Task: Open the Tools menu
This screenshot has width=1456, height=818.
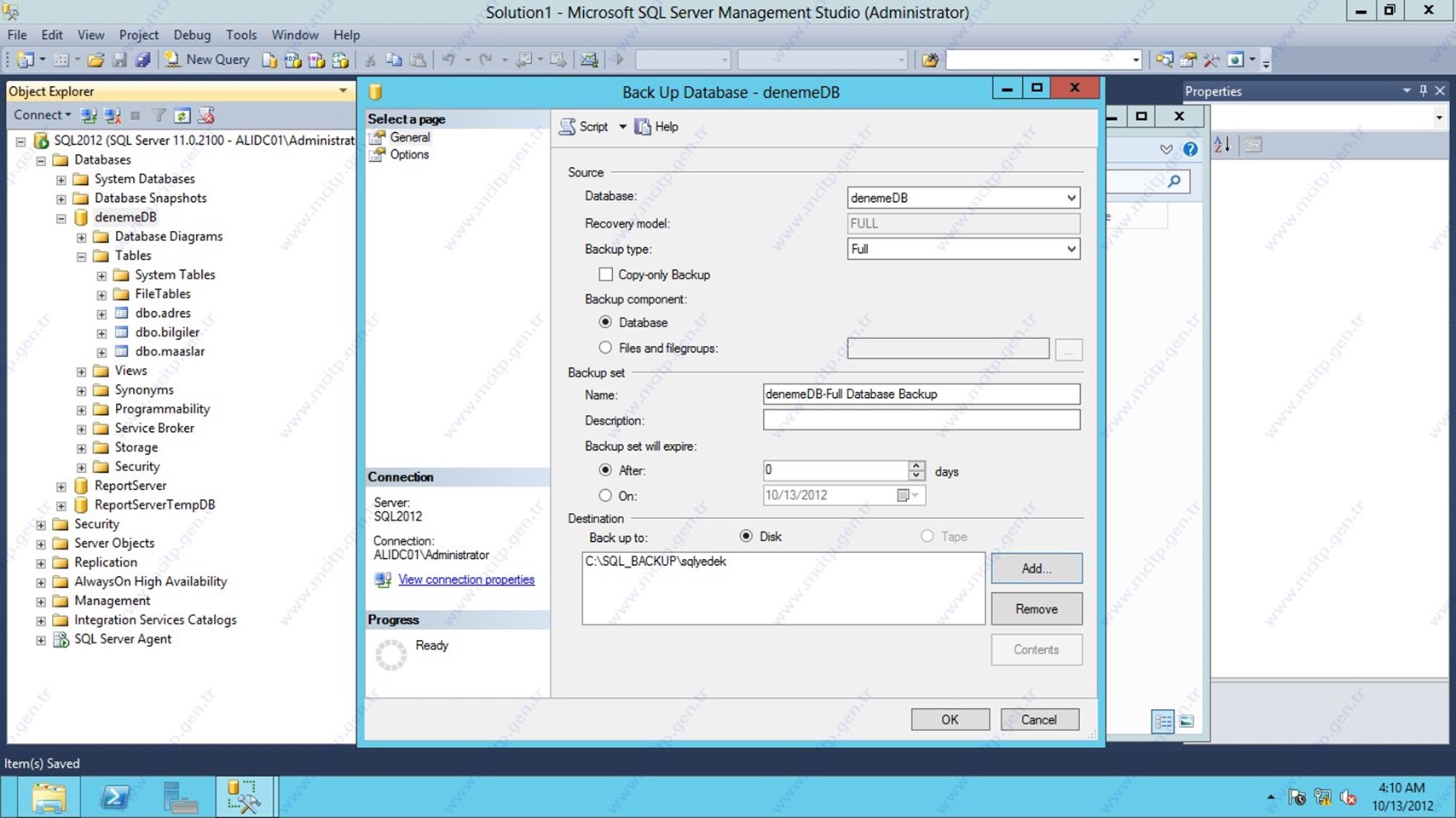Action: pos(241,35)
